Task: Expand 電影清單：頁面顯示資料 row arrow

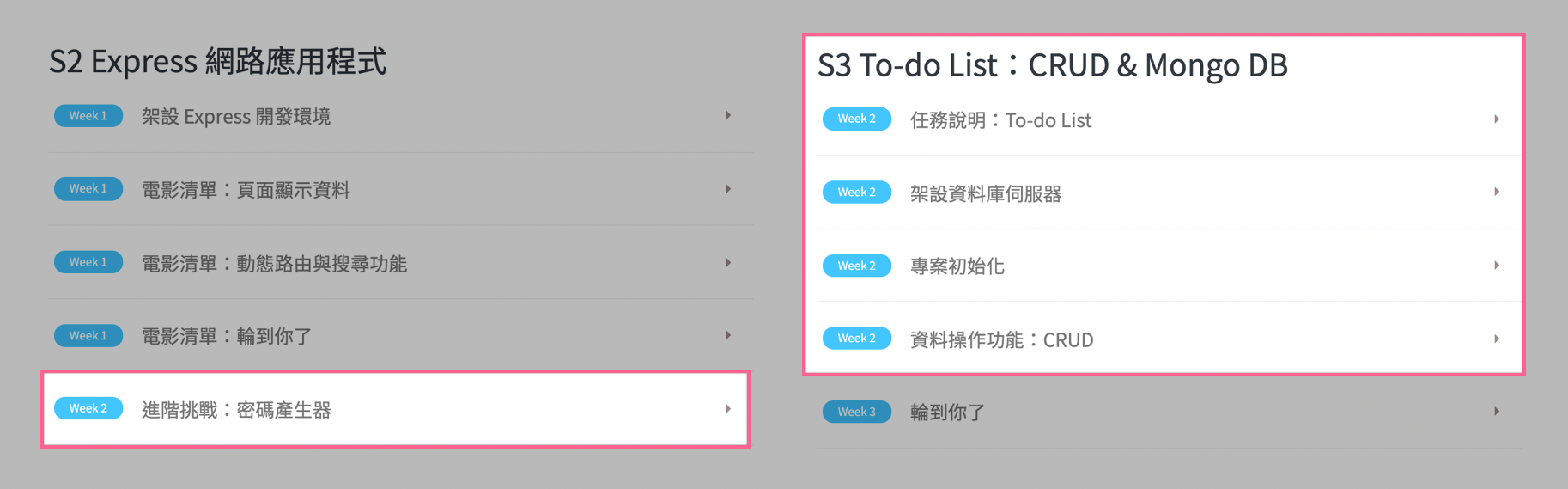Action: (x=728, y=189)
